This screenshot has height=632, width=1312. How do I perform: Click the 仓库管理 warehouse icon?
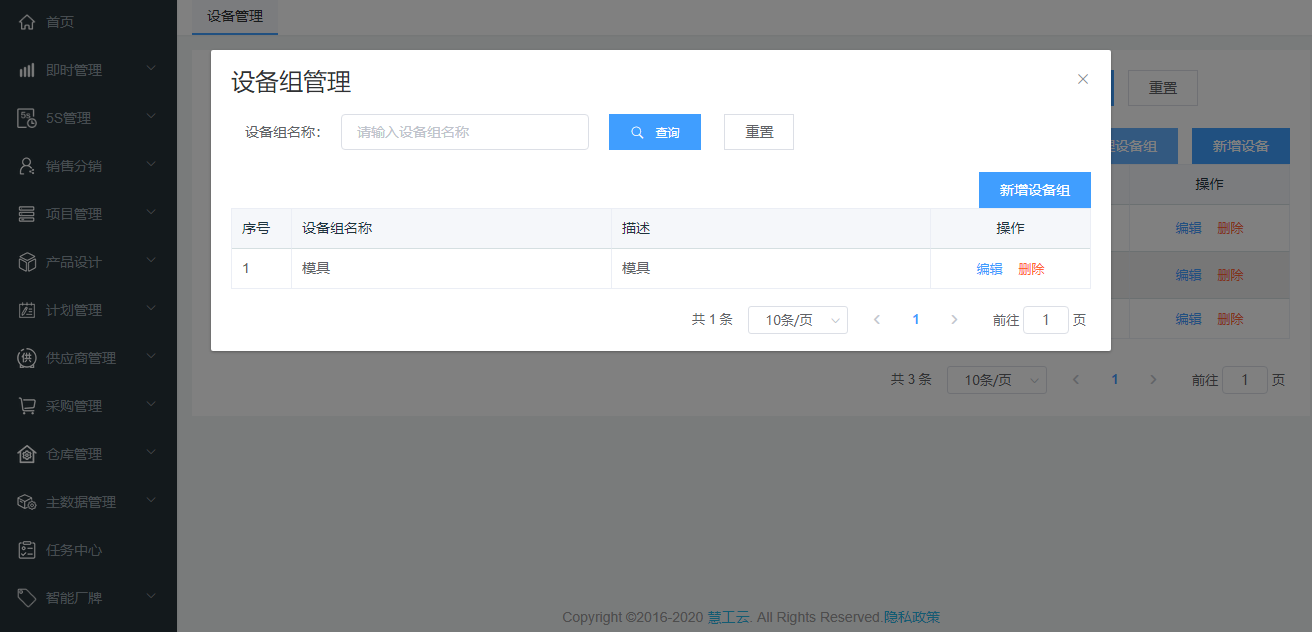coord(27,454)
